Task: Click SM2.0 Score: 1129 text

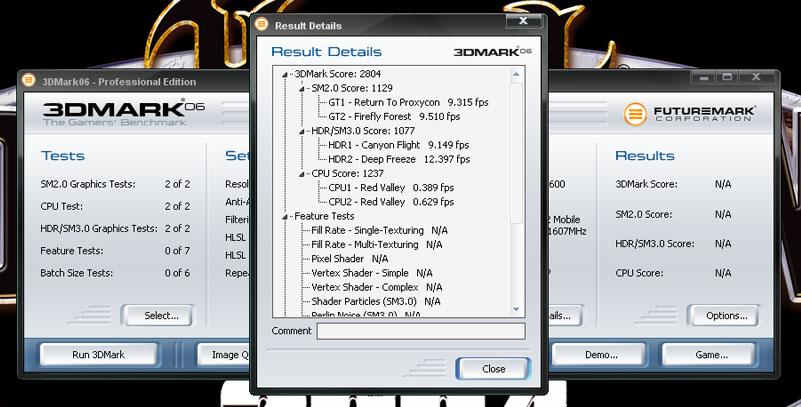Action: coord(352,88)
